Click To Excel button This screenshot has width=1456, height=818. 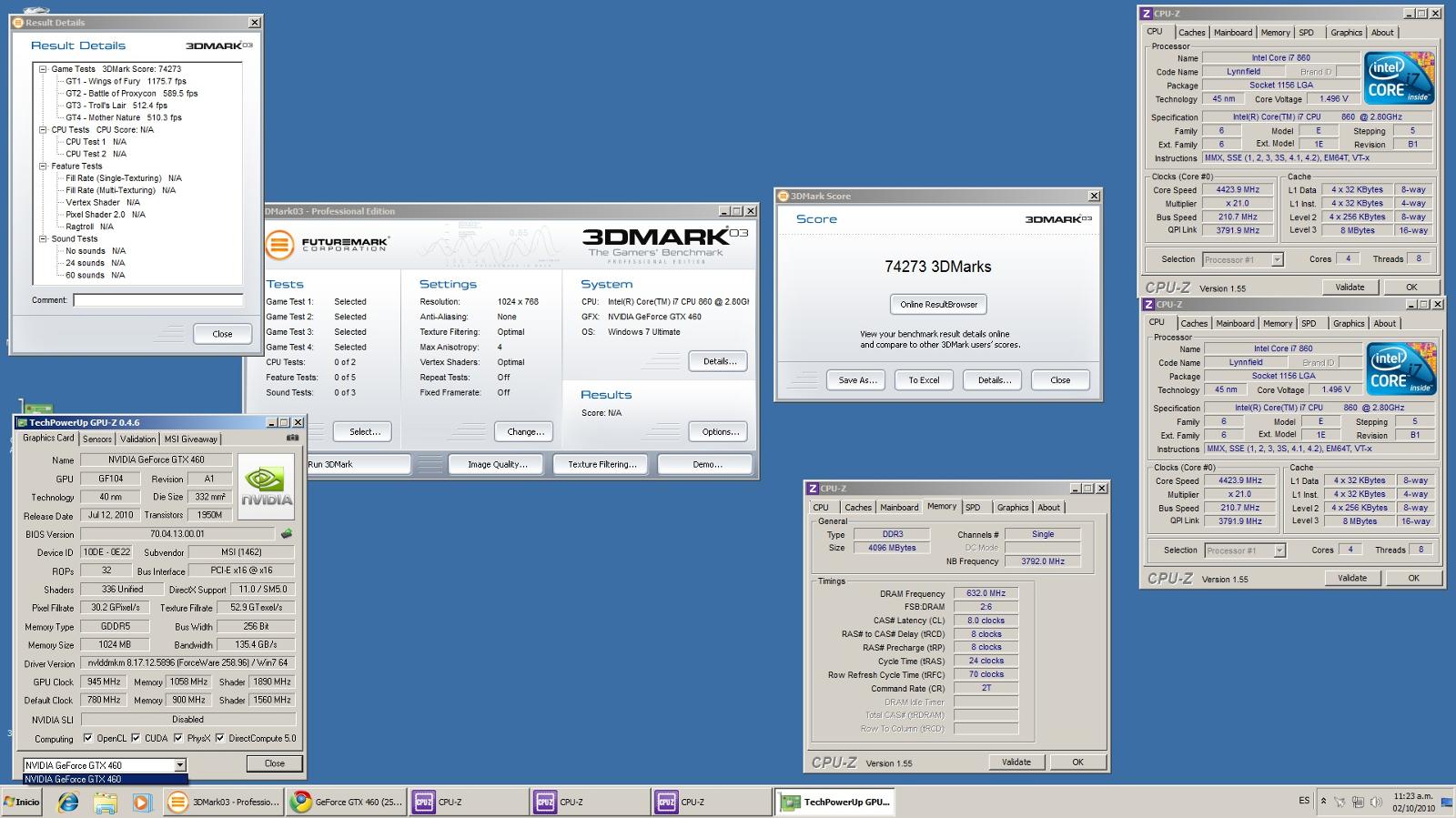[924, 380]
